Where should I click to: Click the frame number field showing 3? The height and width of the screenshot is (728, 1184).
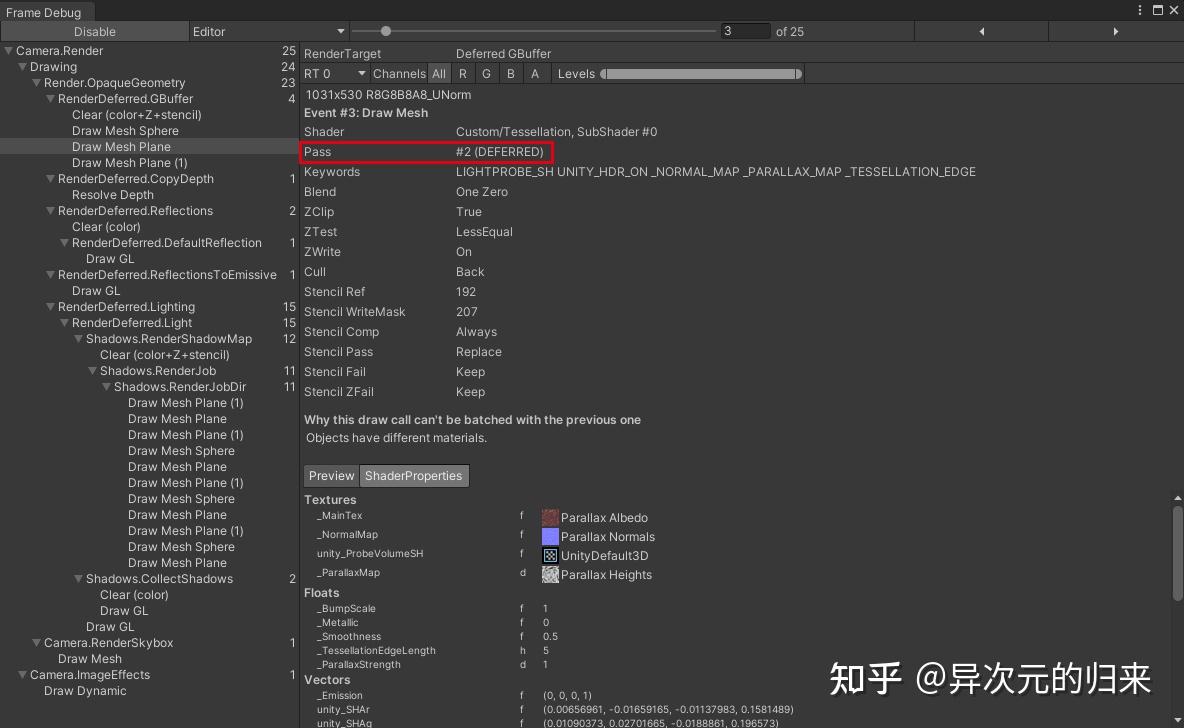745,31
